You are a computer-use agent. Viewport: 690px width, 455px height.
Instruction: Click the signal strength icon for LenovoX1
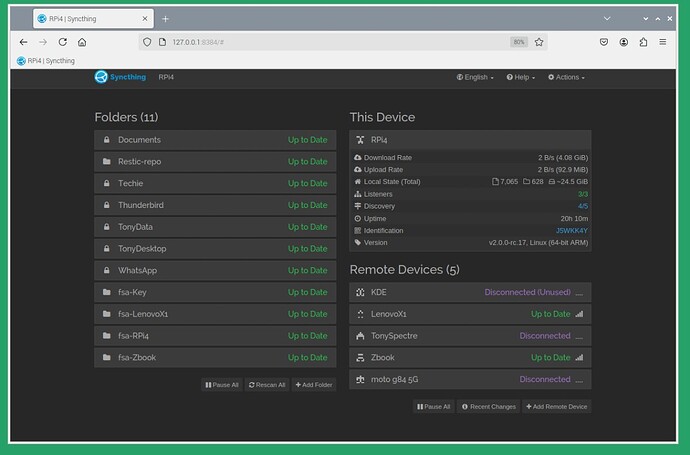579,314
